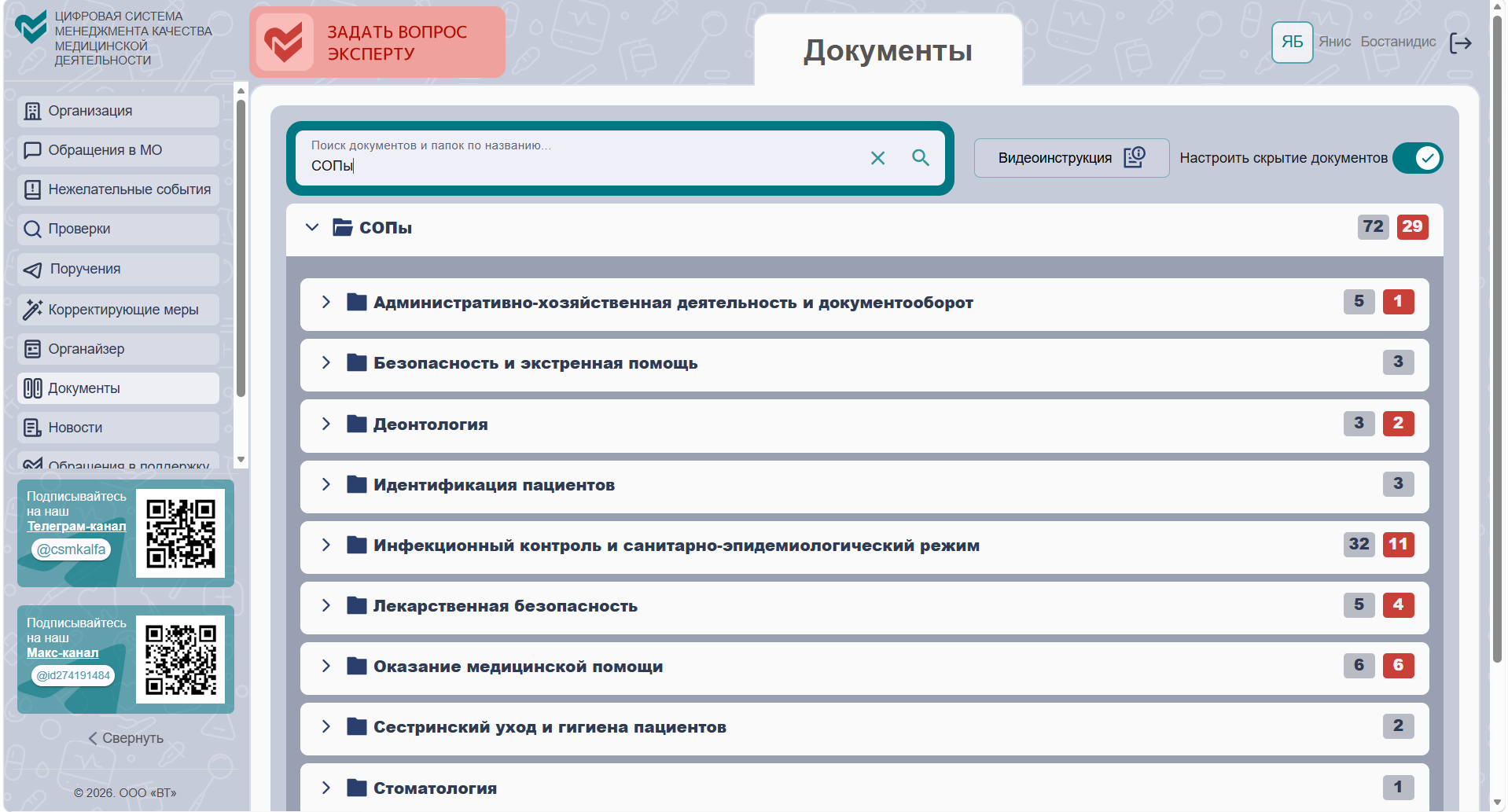
Task: Open Обращения в МО section
Action: click(118, 151)
